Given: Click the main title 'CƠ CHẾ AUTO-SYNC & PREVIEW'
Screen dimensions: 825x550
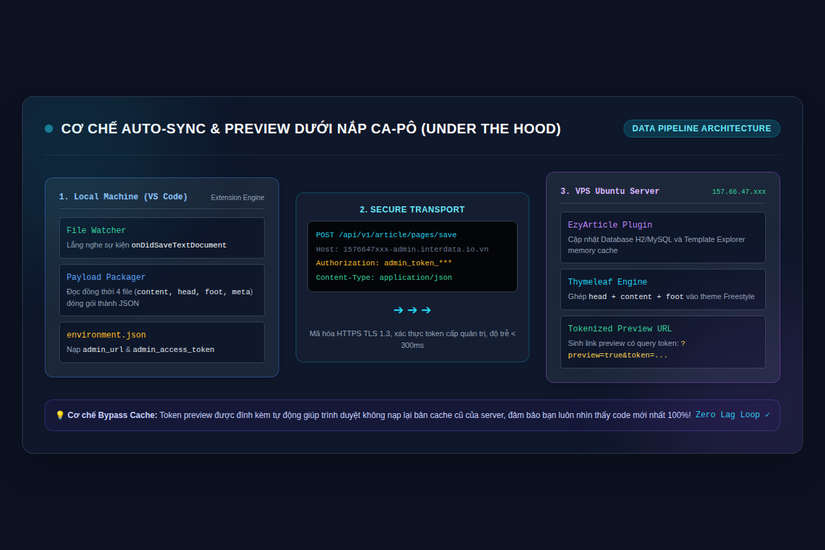Looking at the screenshot, I should point(311,129).
